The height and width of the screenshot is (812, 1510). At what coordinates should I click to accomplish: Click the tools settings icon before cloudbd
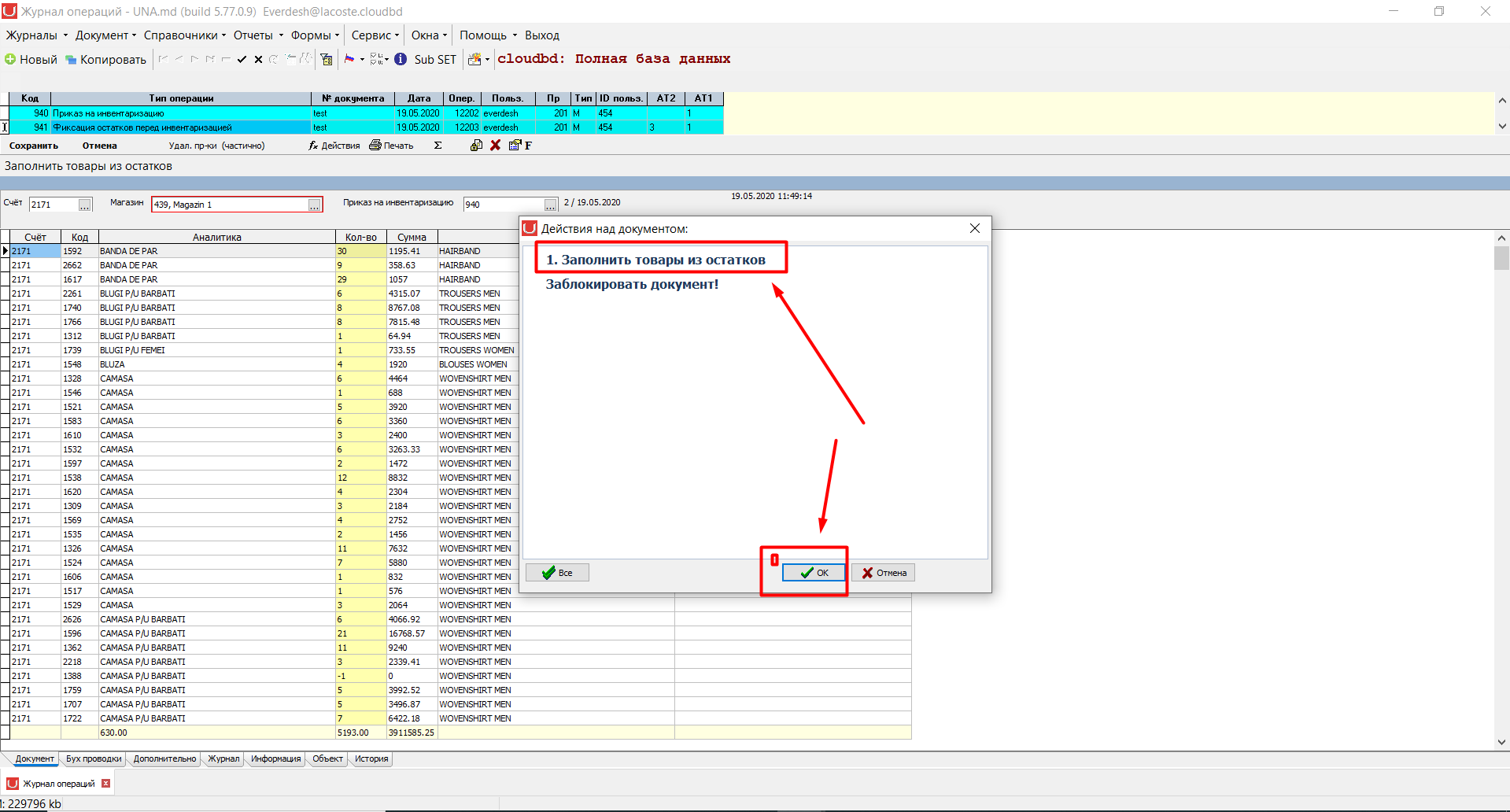pyautogui.click(x=474, y=59)
